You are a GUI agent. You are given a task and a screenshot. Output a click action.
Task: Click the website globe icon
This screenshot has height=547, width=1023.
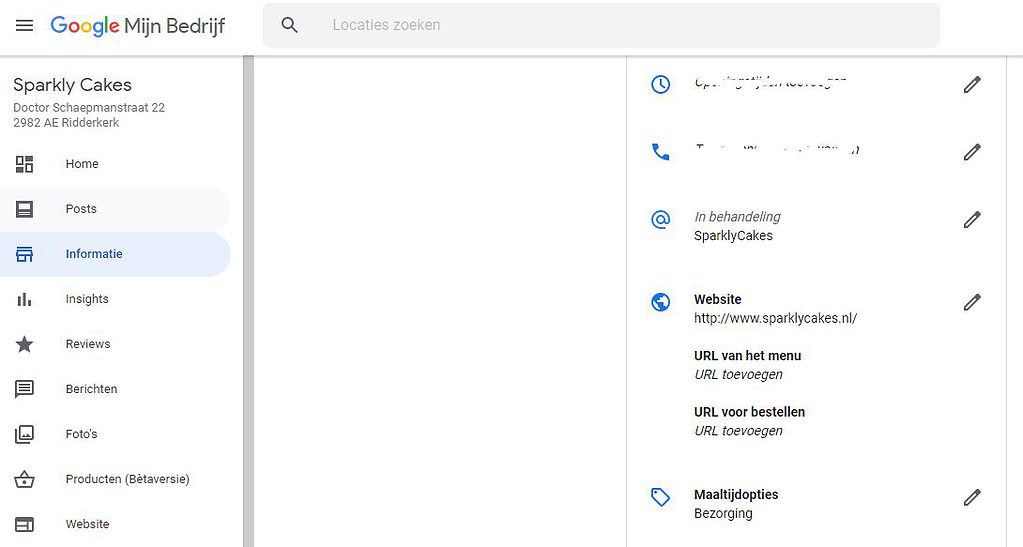click(x=660, y=302)
